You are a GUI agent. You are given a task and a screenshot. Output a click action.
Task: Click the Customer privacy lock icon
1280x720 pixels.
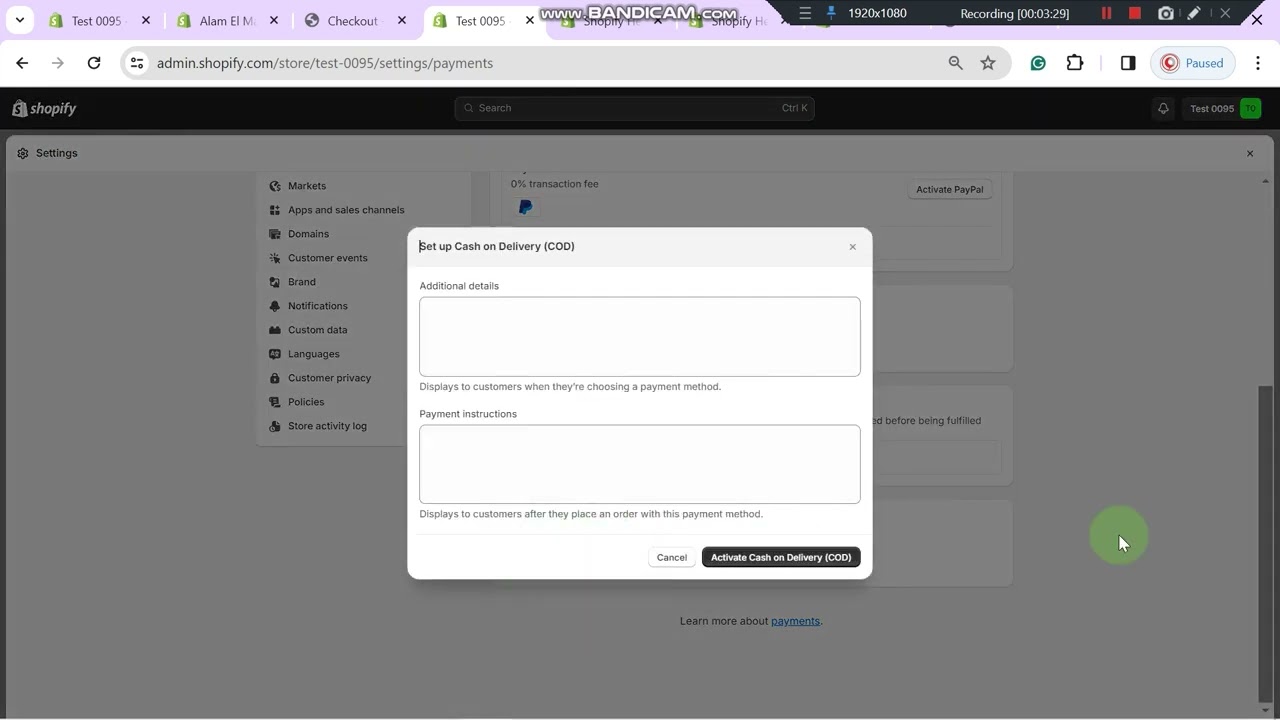(x=275, y=378)
